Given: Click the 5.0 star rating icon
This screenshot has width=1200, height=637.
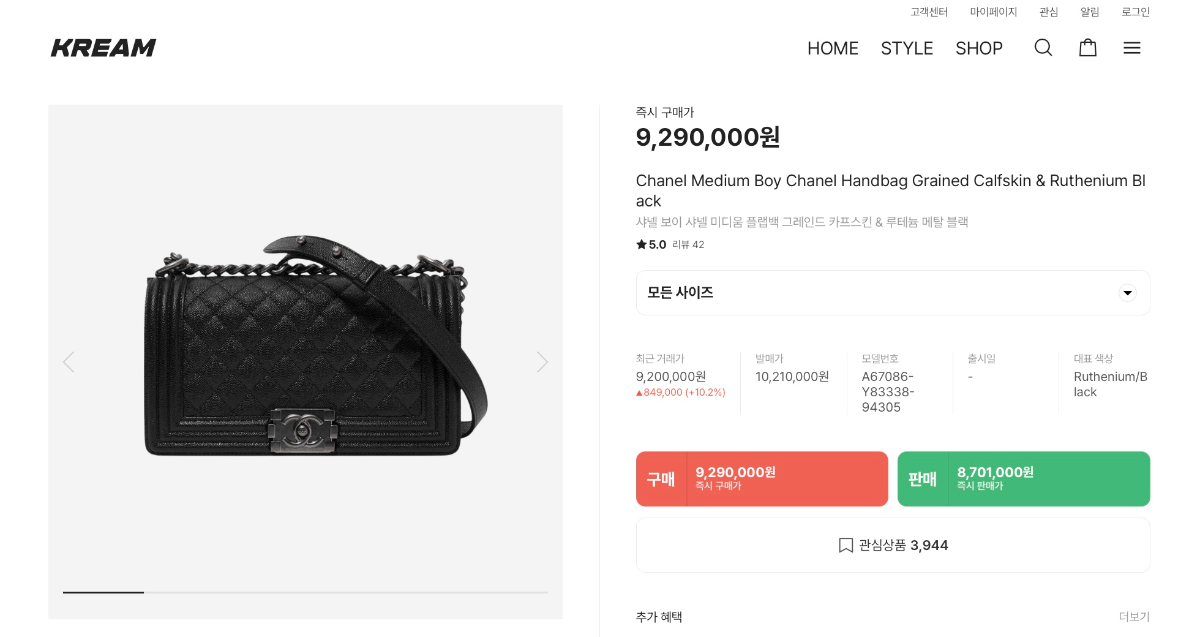Looking at the screenshot, I should pos(641,245).
